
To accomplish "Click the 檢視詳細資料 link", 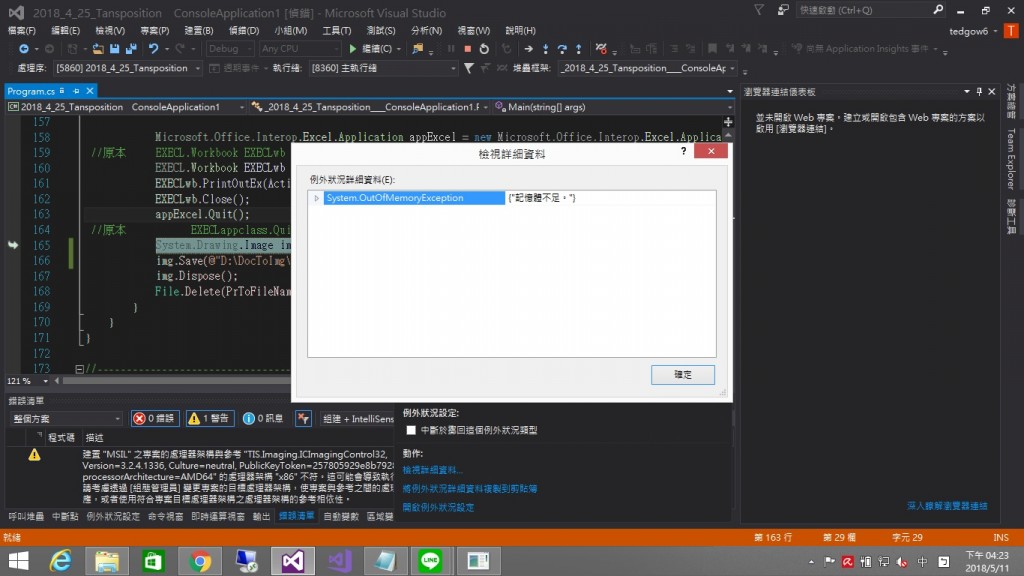I will [x=432, y=470].
